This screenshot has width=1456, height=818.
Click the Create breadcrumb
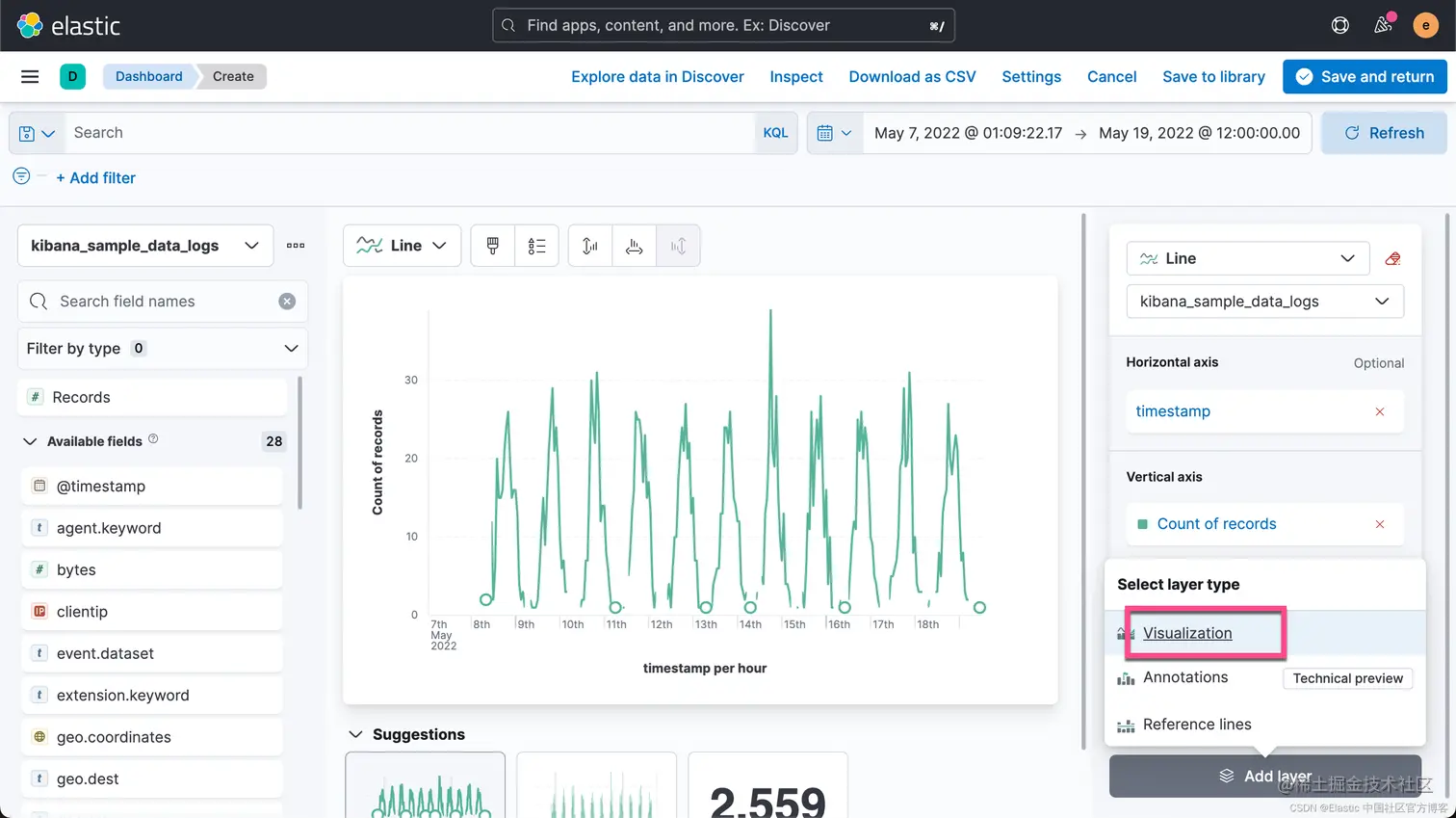tap(233, 76)
